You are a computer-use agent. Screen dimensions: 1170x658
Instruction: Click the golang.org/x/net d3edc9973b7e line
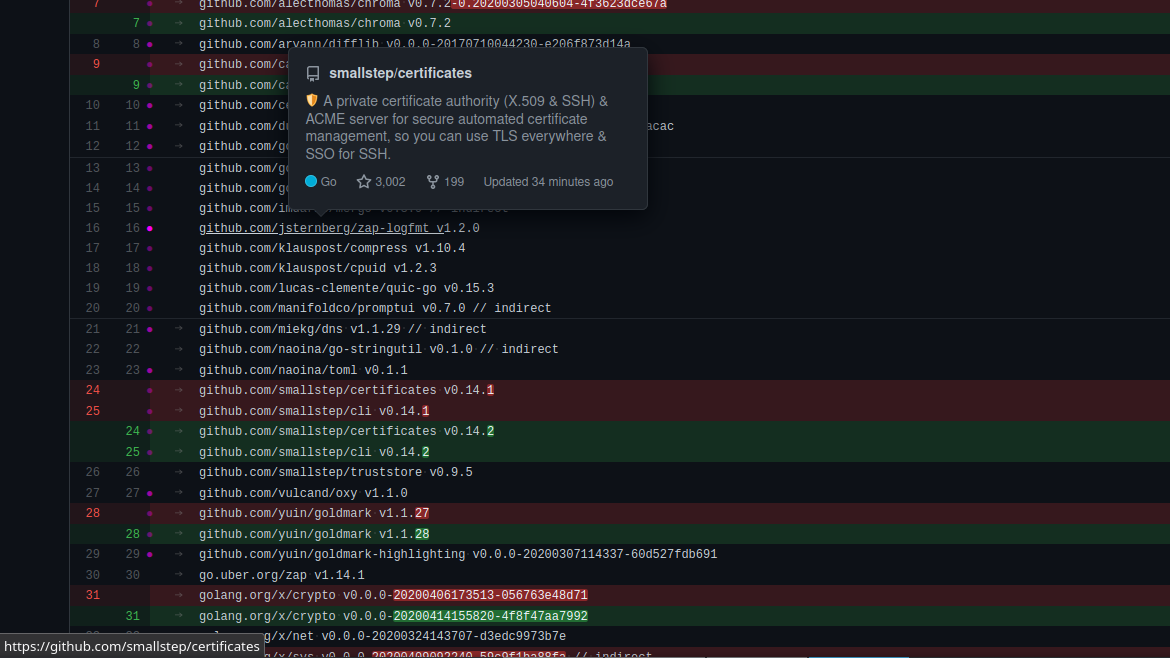pos(414,636)
